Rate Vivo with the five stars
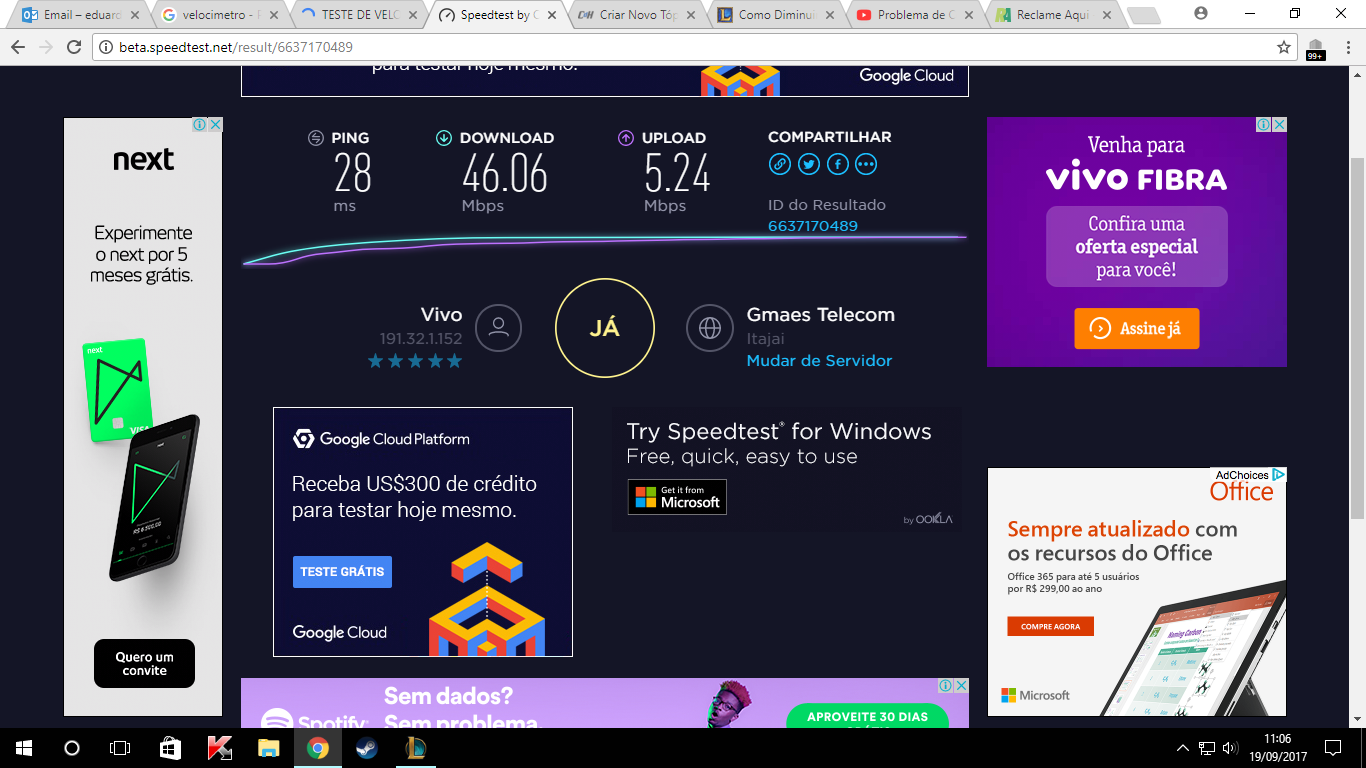This screenshot has height=768, width=1366. click(x=415, y=361)
